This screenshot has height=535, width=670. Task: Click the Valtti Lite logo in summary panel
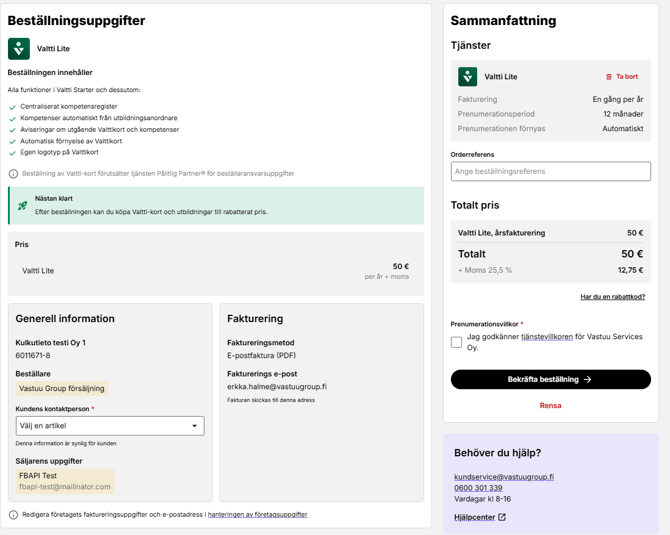(467, 76)
